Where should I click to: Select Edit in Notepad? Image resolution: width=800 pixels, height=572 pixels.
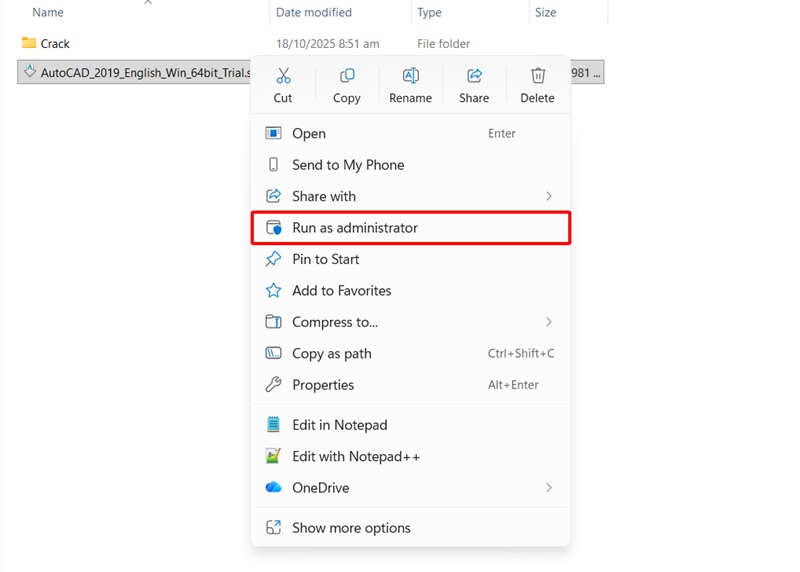pos(411,425)
